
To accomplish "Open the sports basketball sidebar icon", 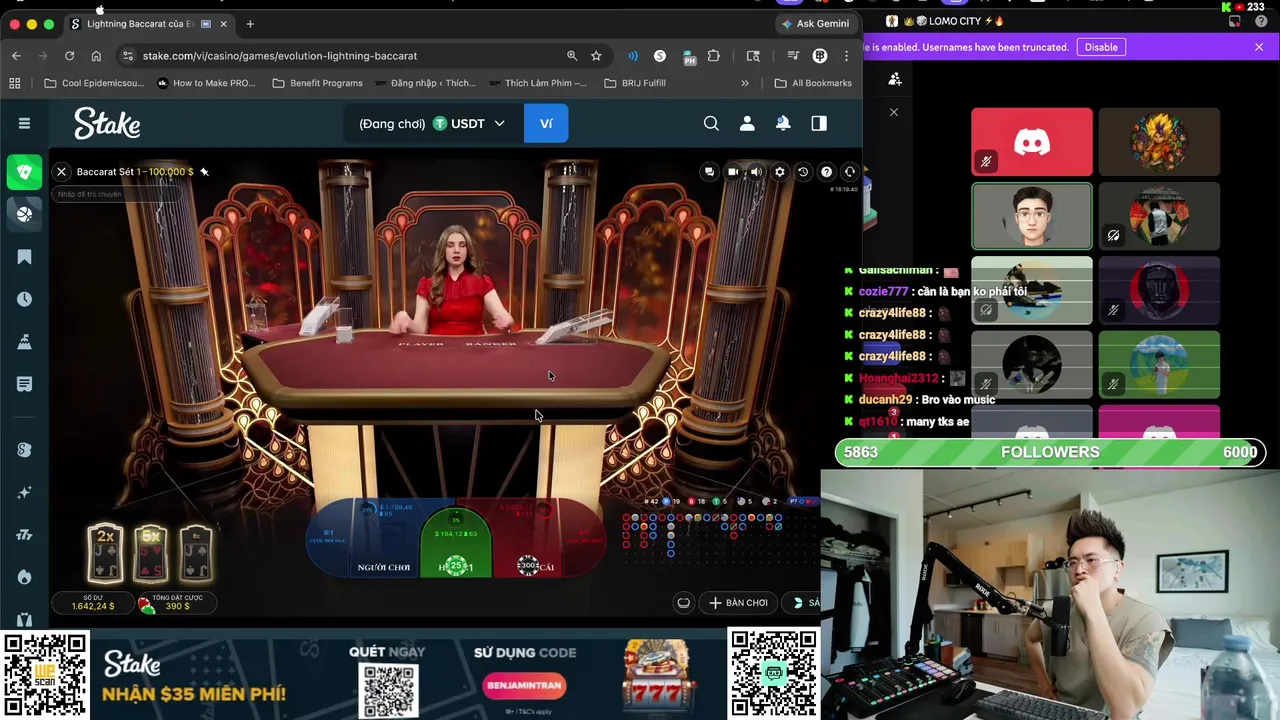I will click(x=24, y=213).
